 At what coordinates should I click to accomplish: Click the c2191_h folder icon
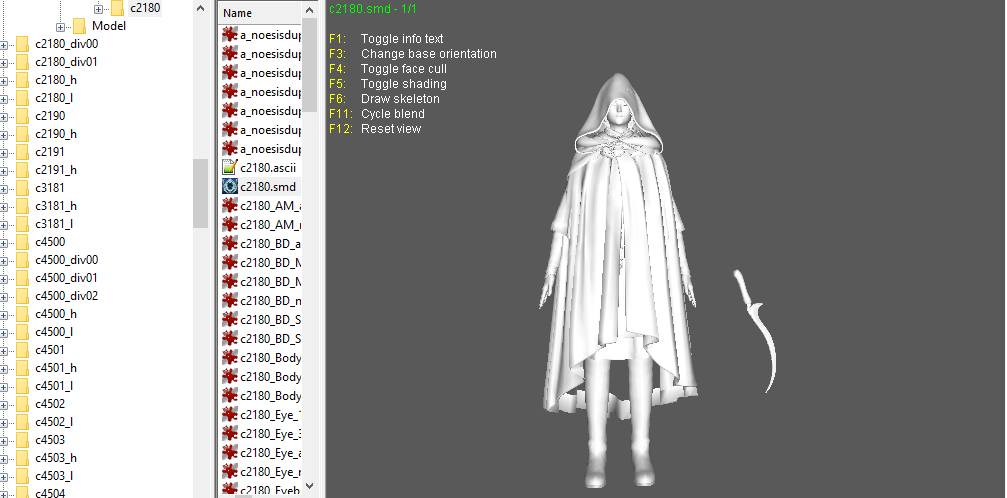22,170
